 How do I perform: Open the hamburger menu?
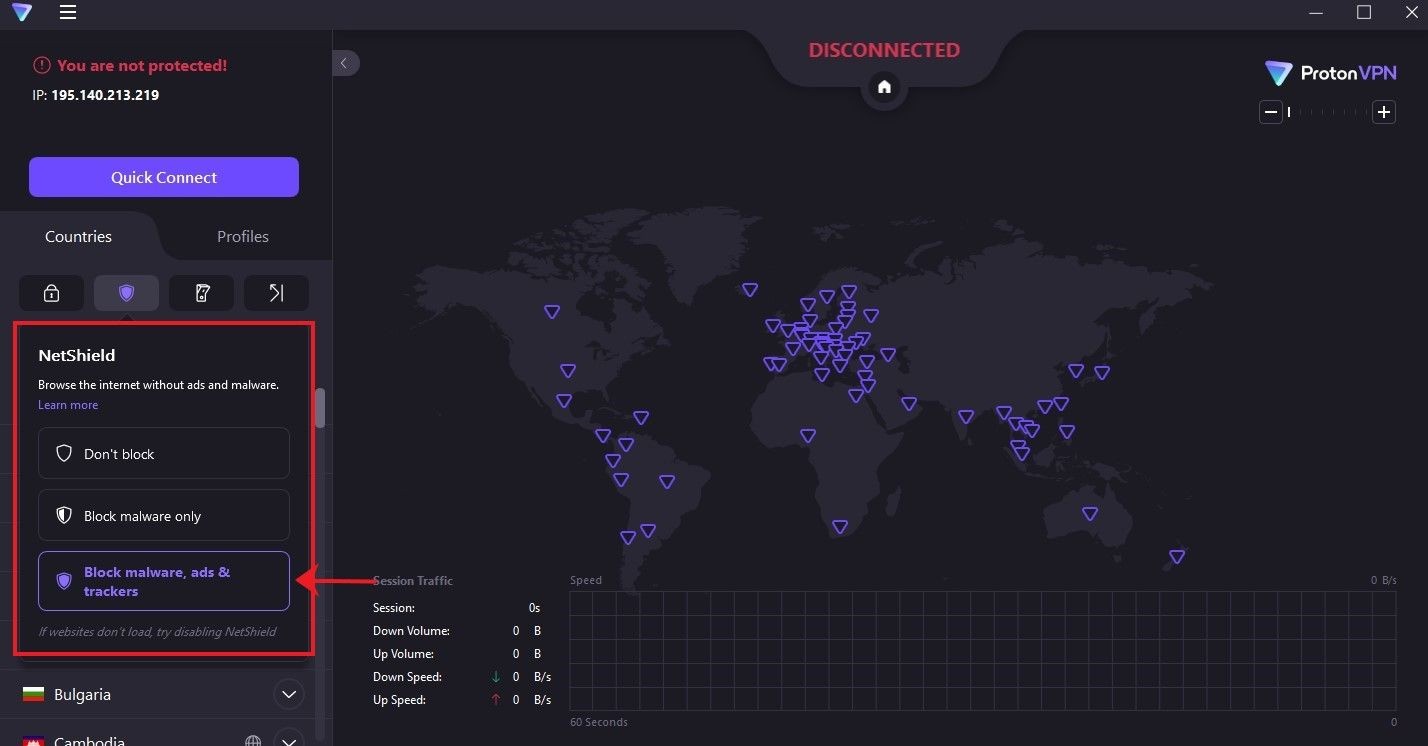67,13
